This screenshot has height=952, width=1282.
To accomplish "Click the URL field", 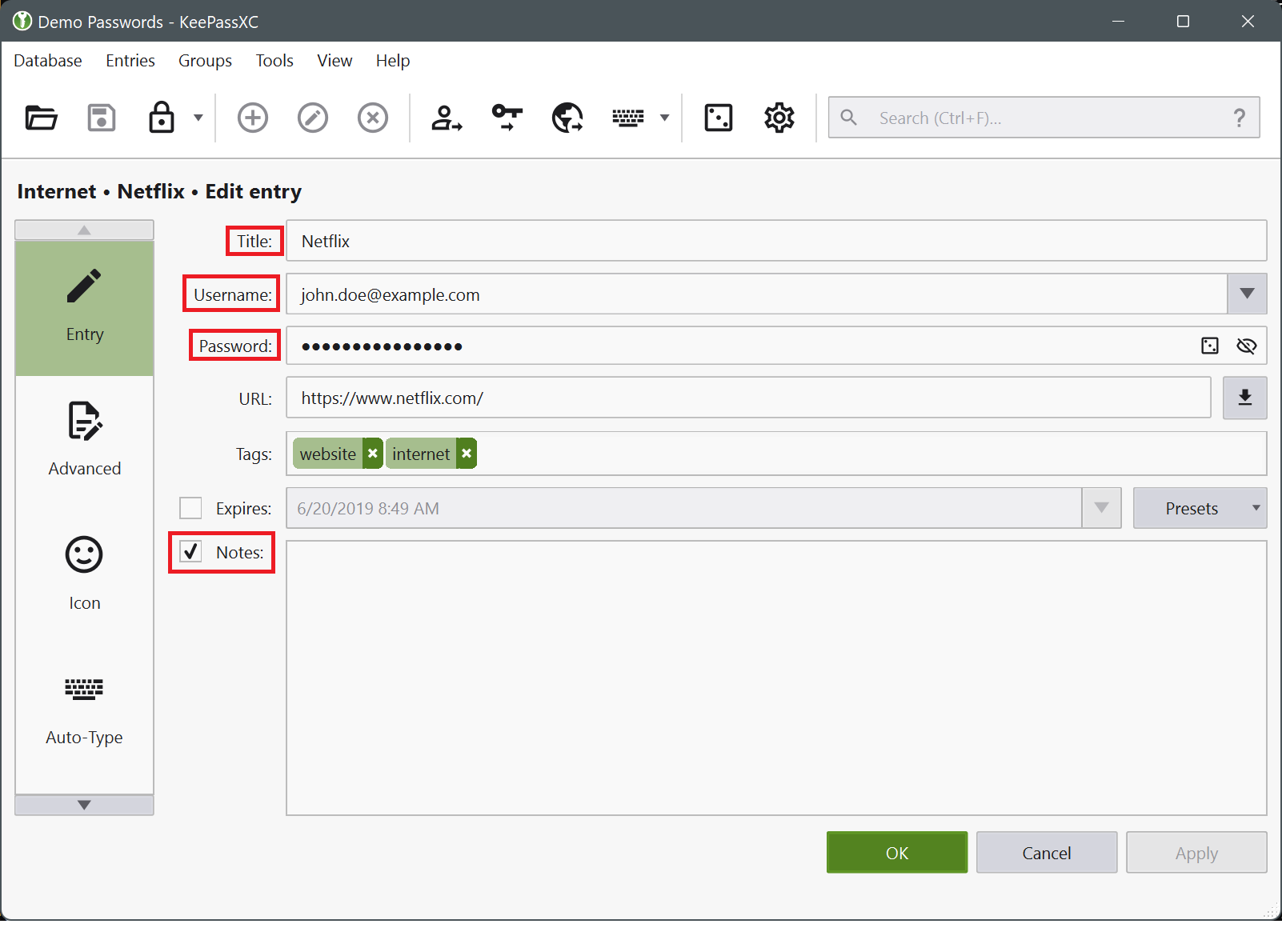I will [748, 398].
